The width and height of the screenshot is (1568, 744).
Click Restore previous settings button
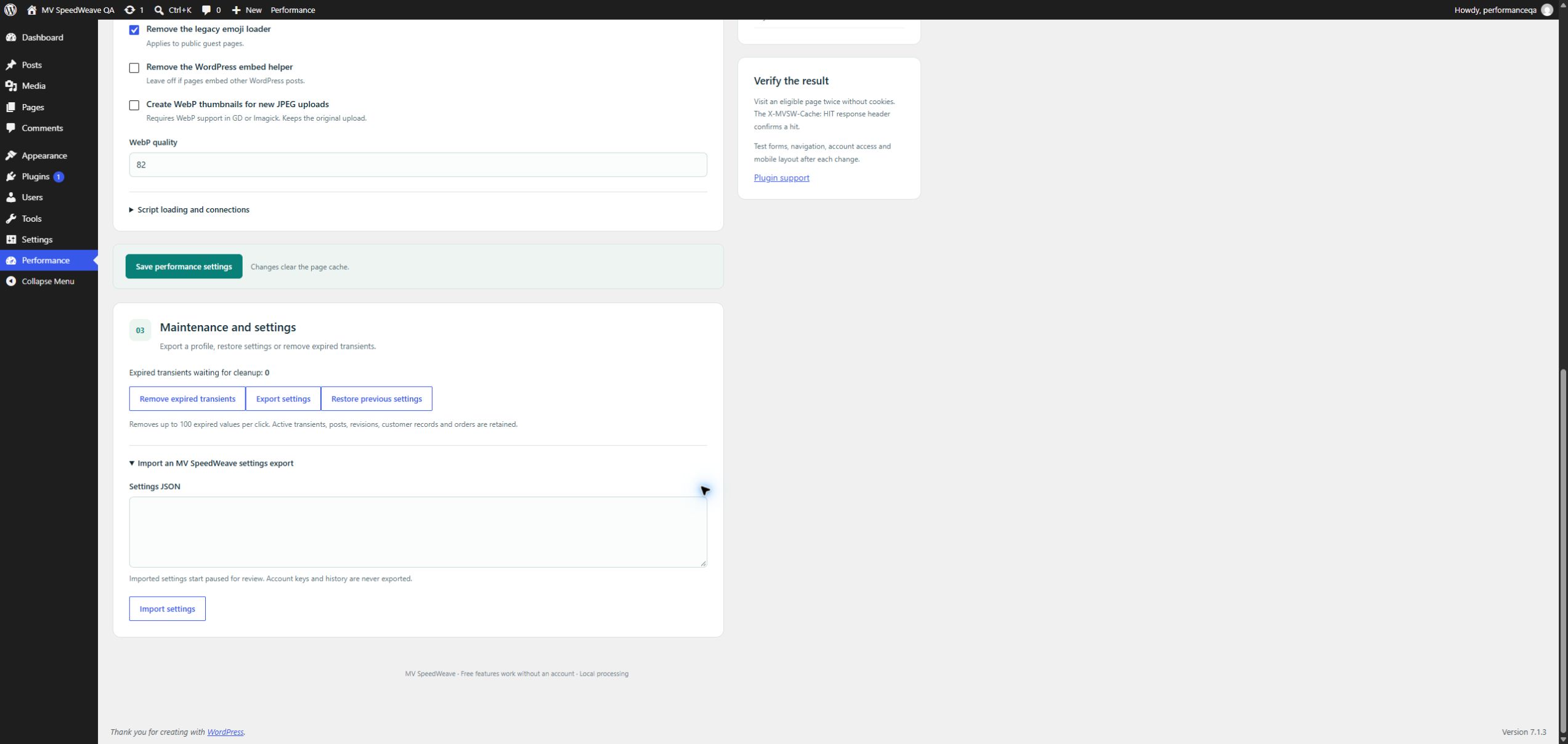[376, 399]
